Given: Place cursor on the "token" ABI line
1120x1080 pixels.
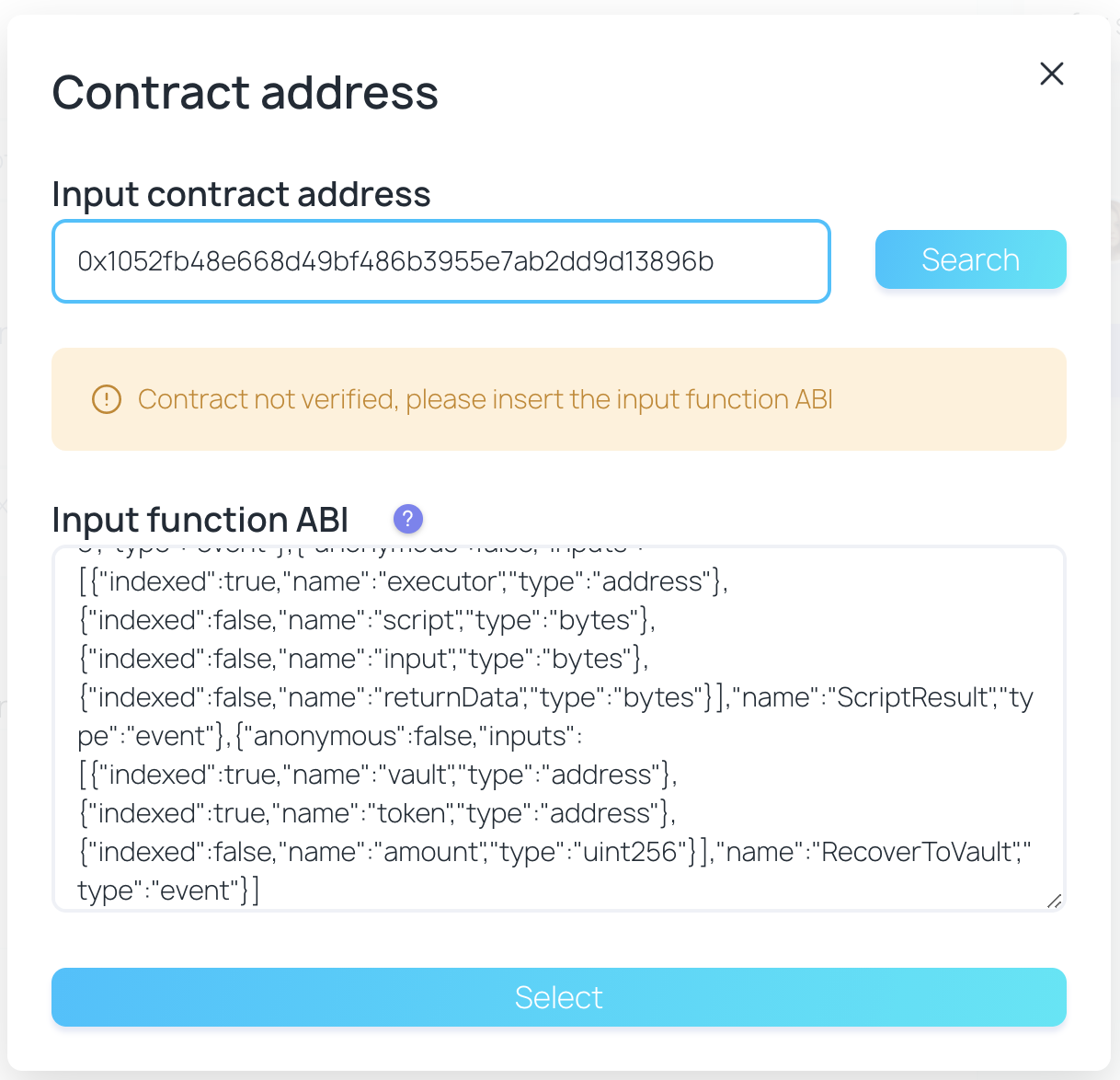Looking at the screenshot, I should [x=377, y=813].
